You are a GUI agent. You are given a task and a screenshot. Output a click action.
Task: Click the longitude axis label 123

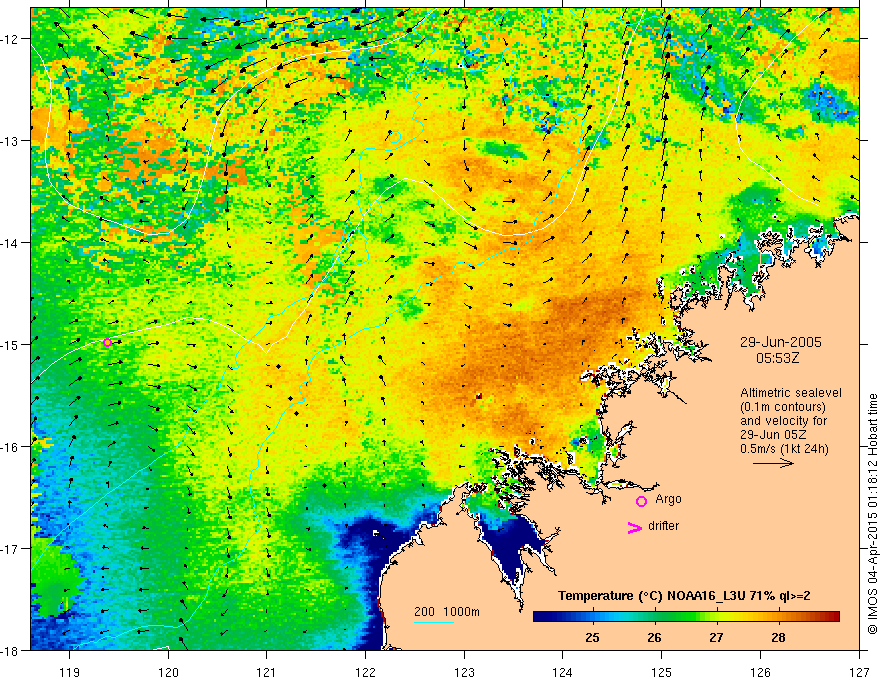464,672
